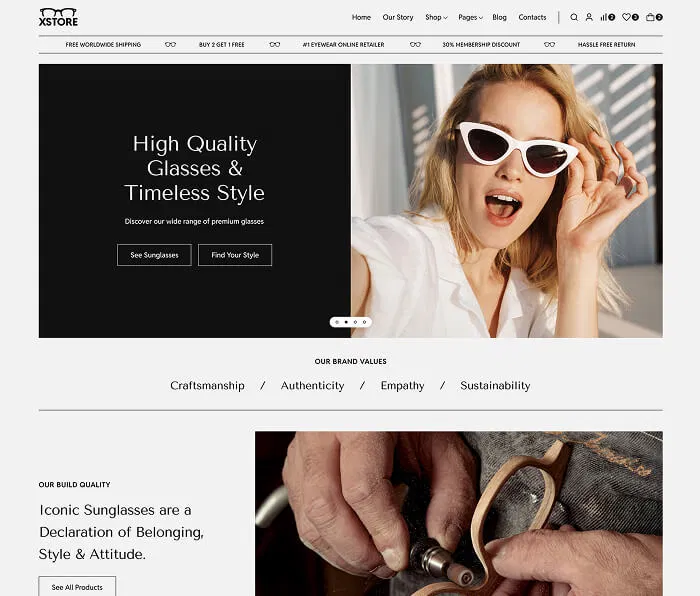
Task: Select the last hero slider dot
Action: pos(364,322)
